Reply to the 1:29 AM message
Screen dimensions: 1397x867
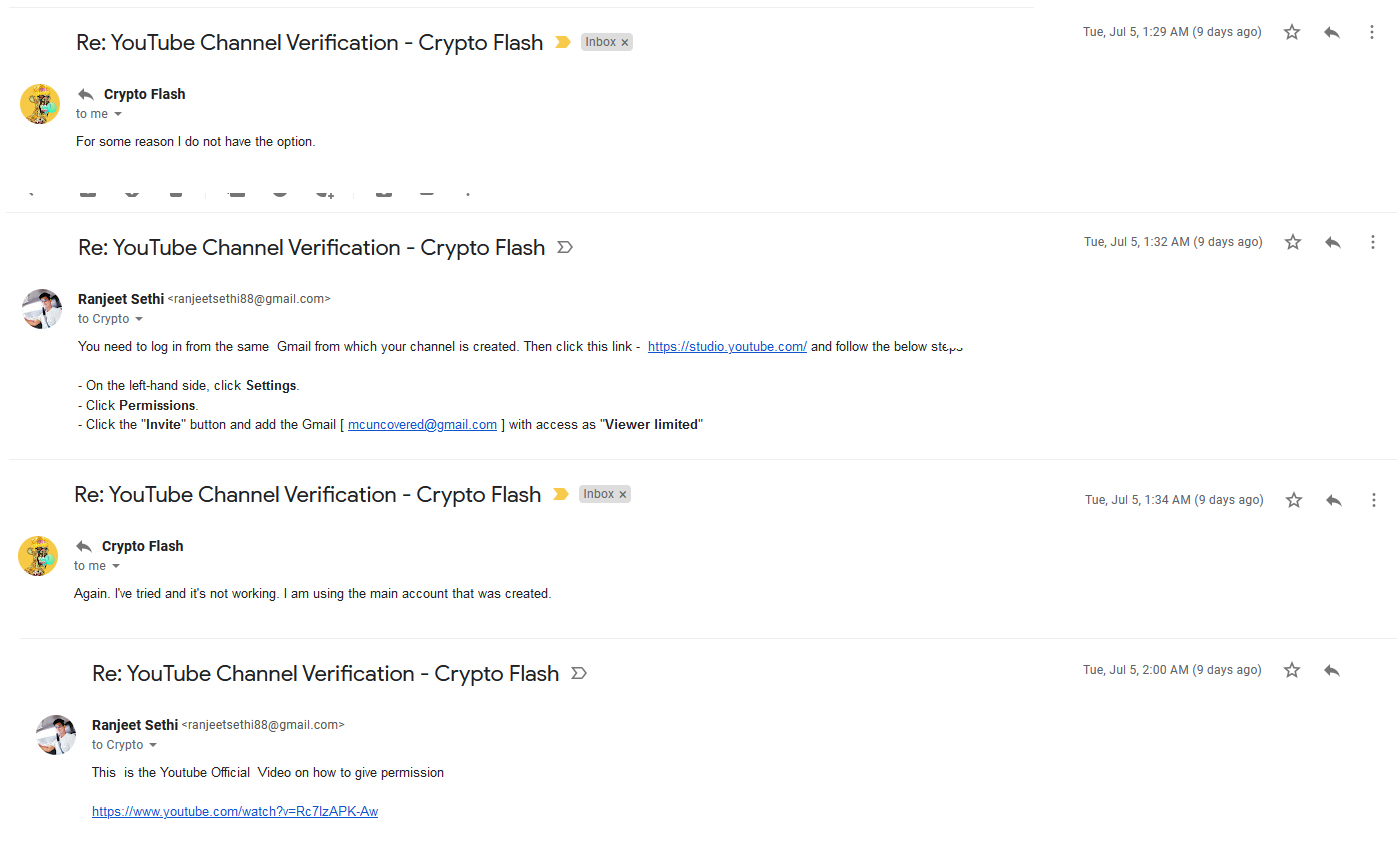pyautogui.click(x=1332, y=32)
